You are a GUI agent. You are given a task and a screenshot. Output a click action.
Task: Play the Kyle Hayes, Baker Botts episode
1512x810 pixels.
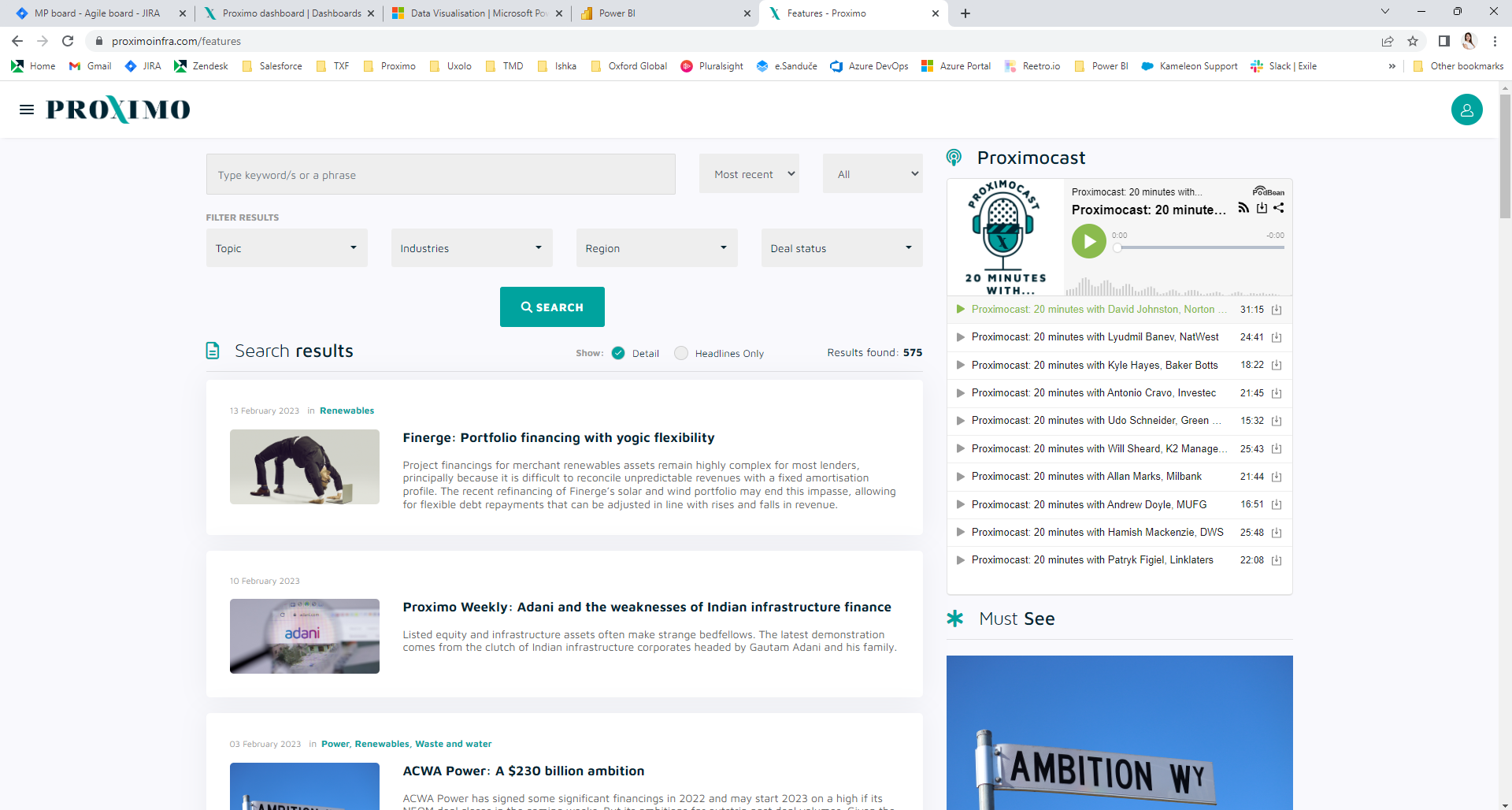point(960,365)
